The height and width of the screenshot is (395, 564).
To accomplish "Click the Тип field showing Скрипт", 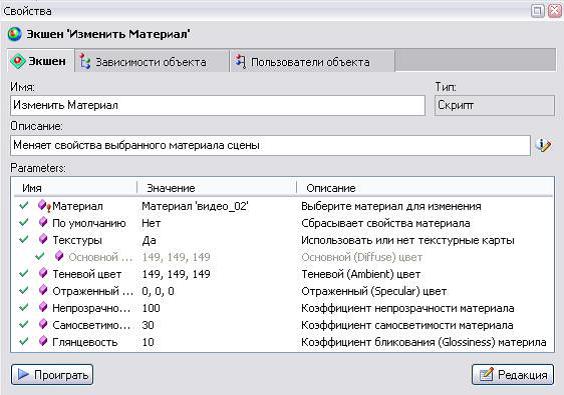I will [494, 105].
